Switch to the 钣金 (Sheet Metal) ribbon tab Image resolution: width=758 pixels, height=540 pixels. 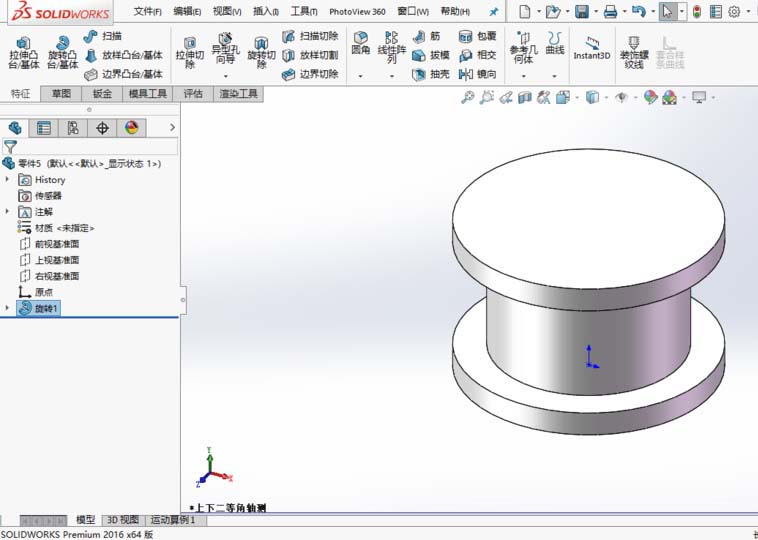point(102,94)
